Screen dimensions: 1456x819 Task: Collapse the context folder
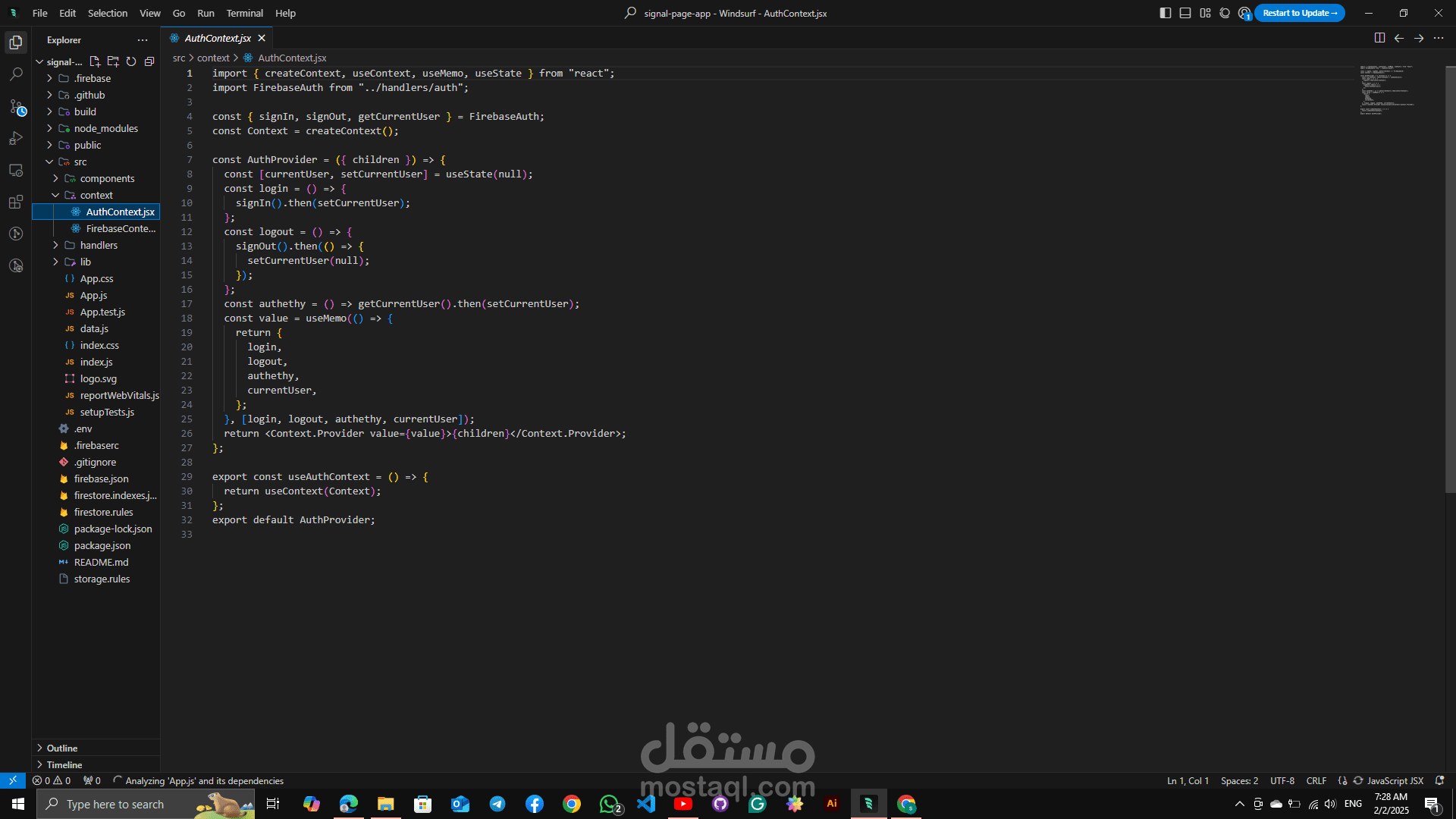(x=96, y=195)
